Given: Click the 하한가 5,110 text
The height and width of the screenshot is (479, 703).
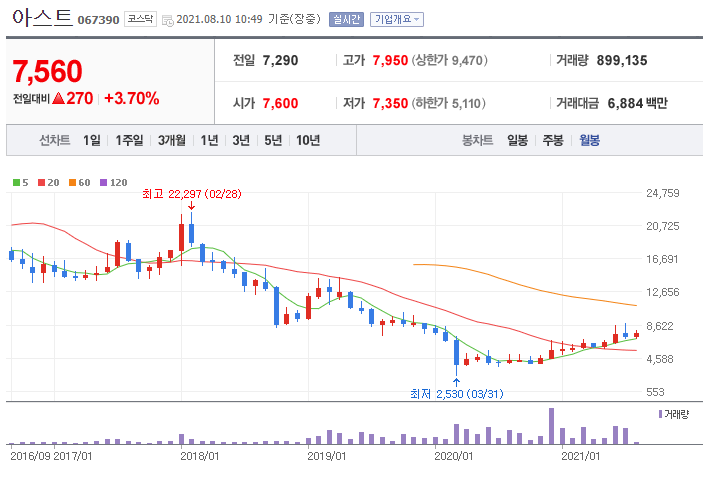Looking at the screenshot, I should [x=448, y=103].
